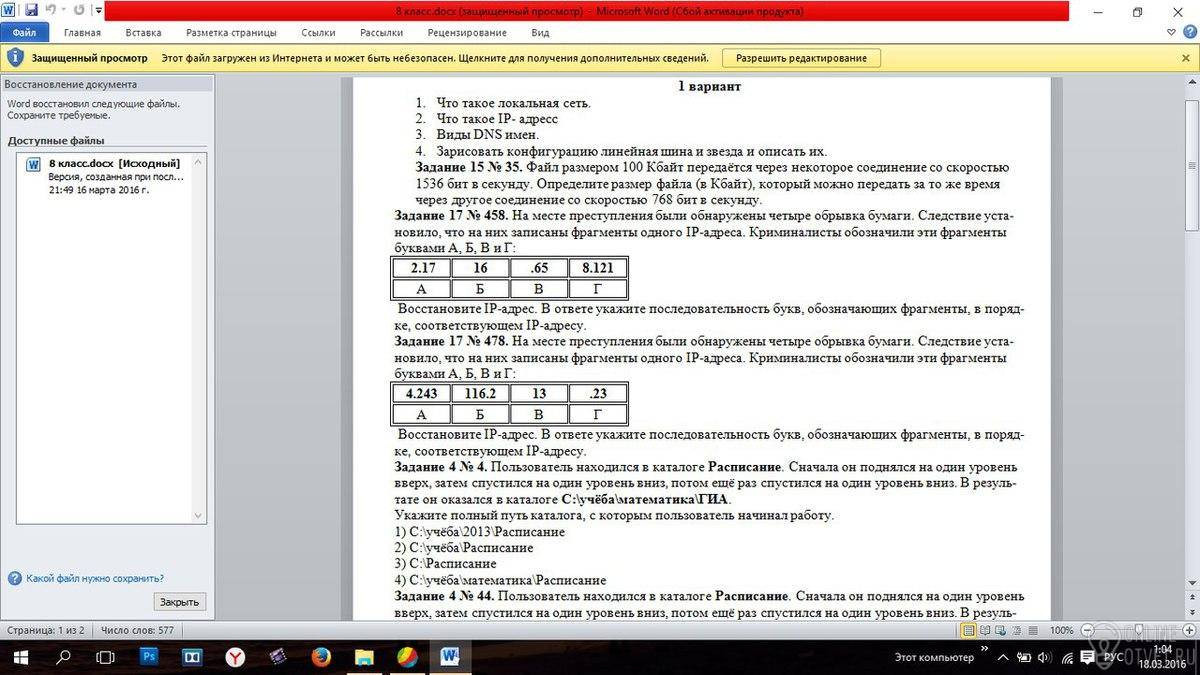The image size is (1200, 675).
Task: Open Firefox from the taskbar
Action: 321,656
